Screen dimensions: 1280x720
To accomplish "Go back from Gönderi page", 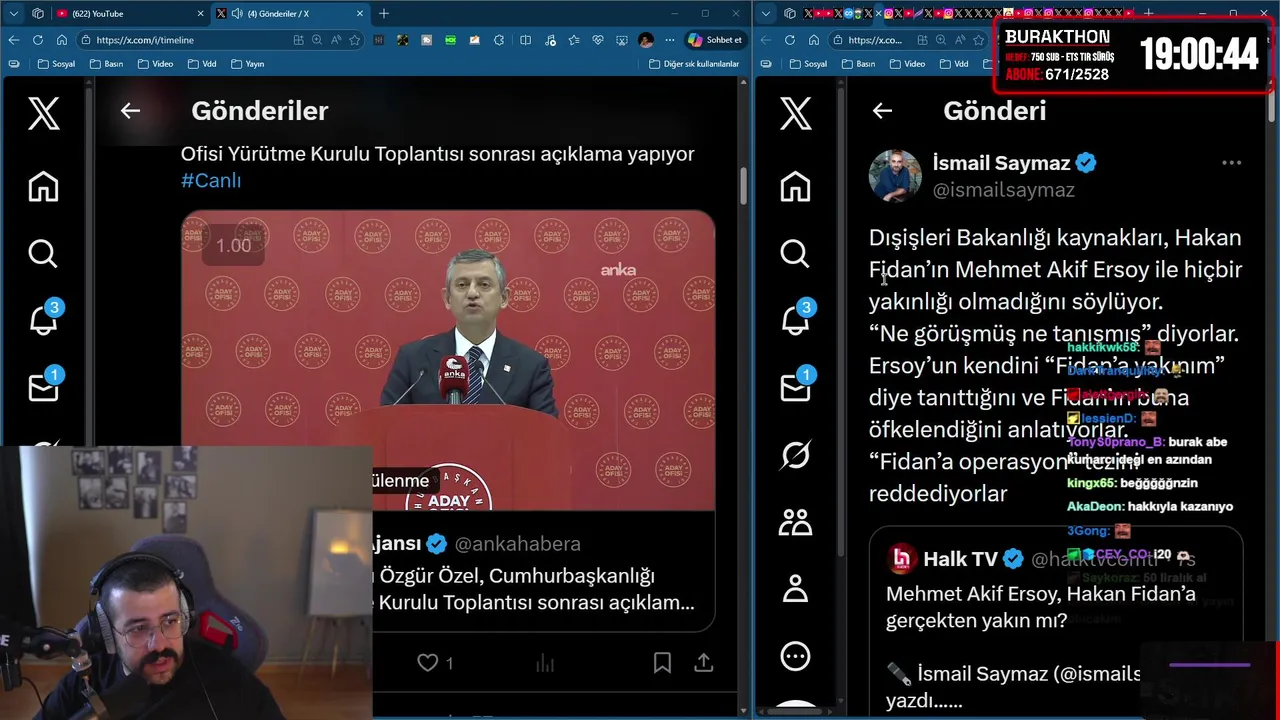I will (x=882, y=111).
